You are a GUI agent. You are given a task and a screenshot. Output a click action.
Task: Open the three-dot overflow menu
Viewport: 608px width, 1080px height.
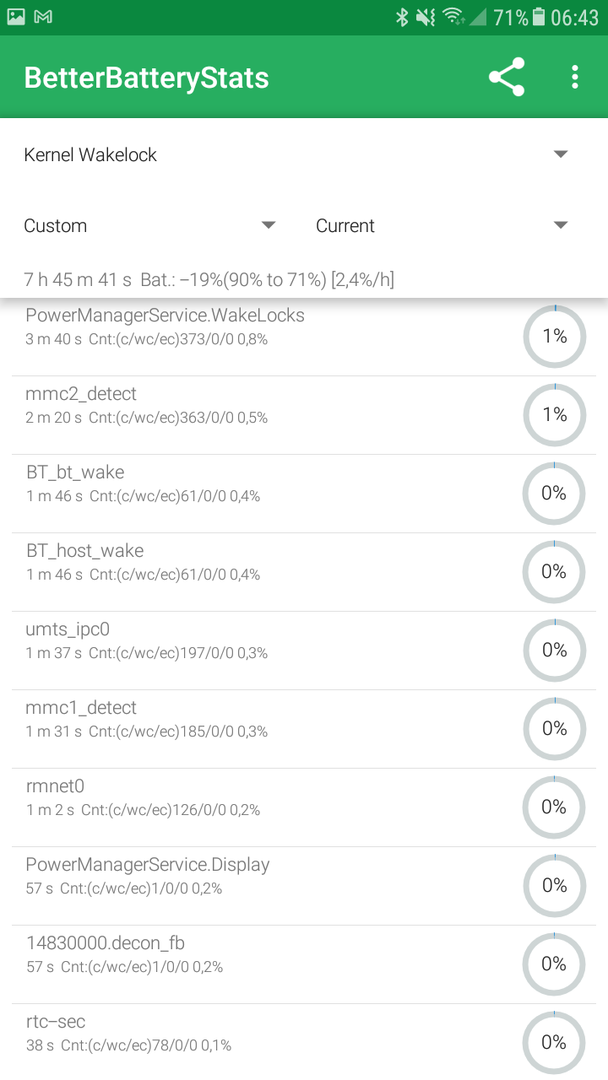tap(575, 77)
